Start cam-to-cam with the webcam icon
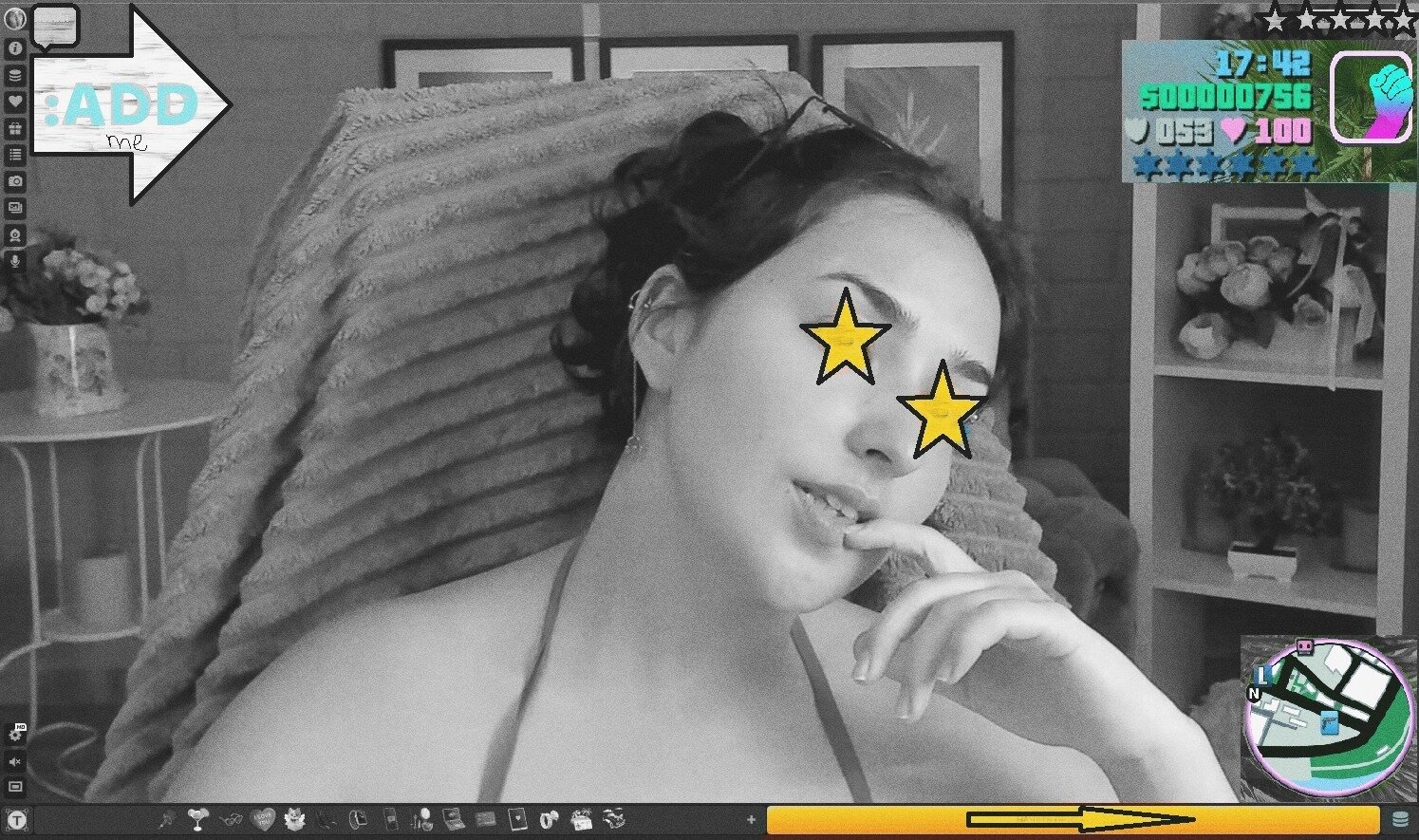 pyautogui.click(x=15, y=233)
